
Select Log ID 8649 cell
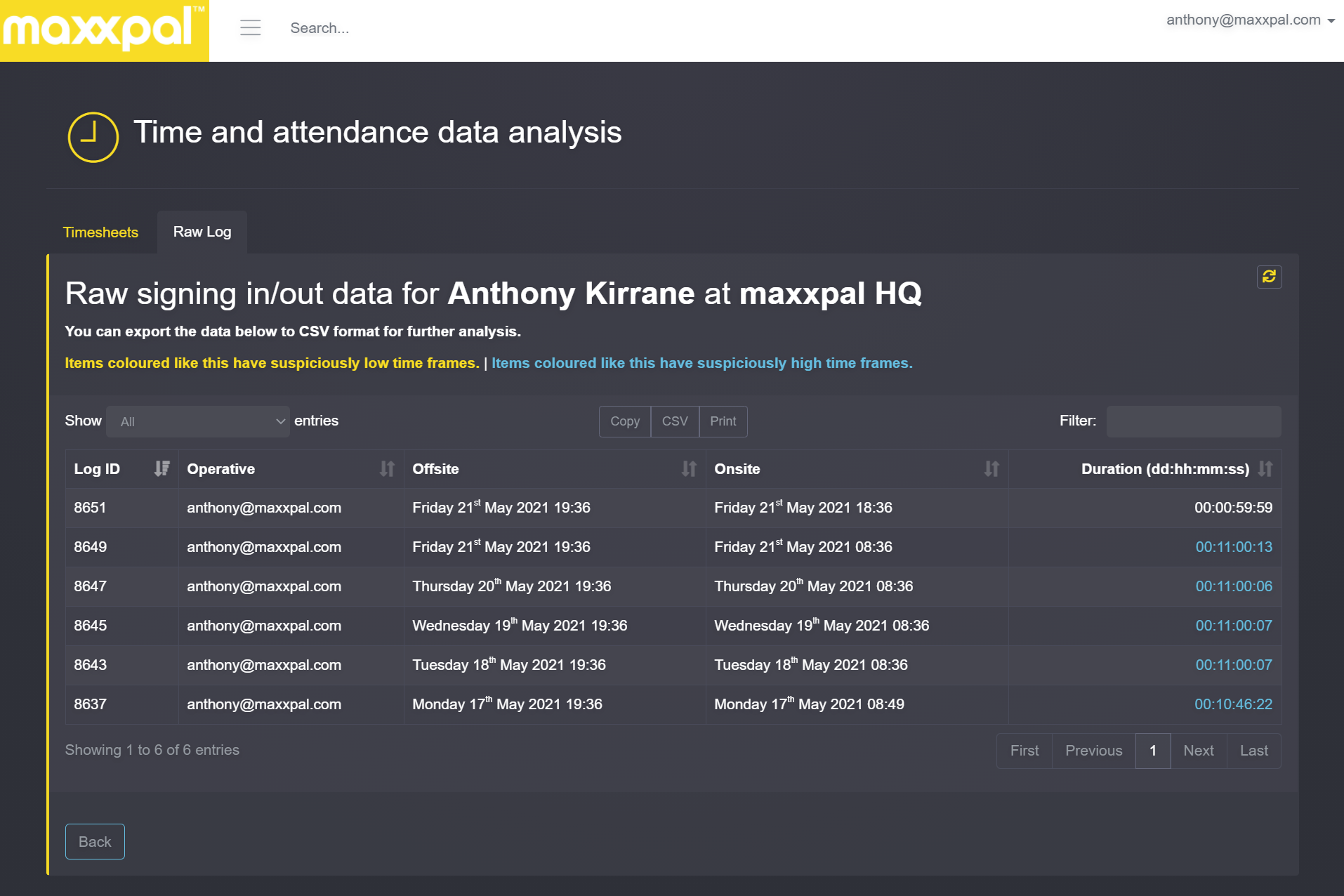pyautogui.click(x=122, y=547)
